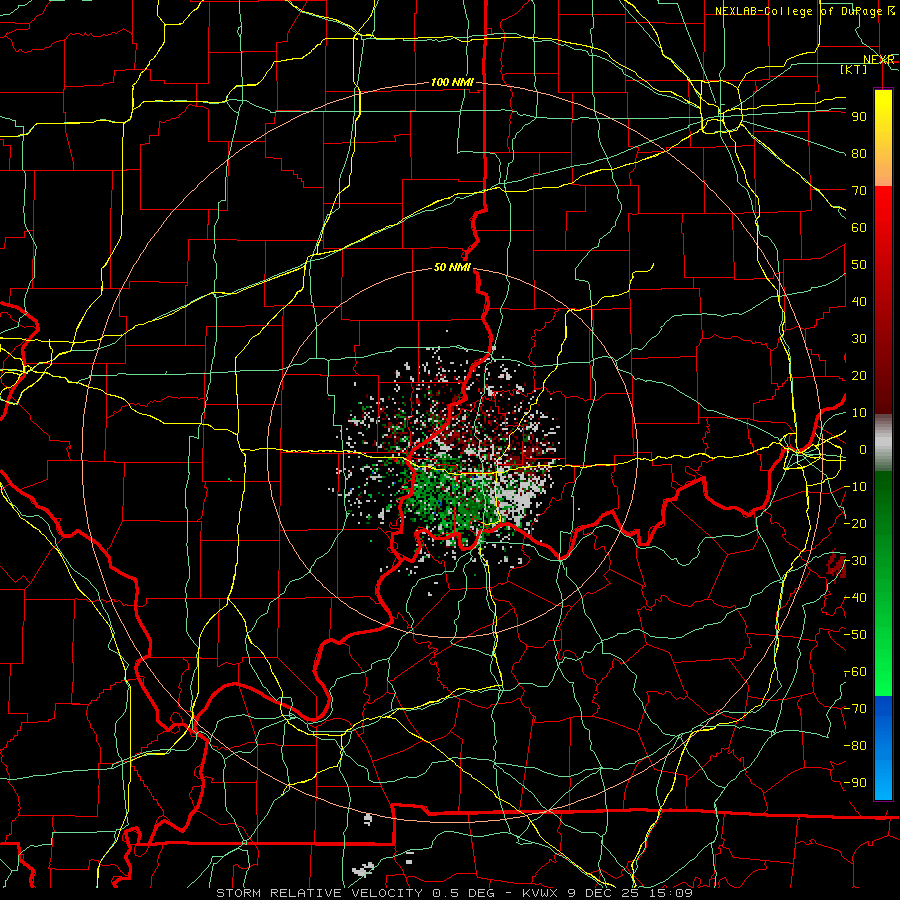Click the NEXR label at the top right
The image size is (900, 900).
(x=878, y=60)
